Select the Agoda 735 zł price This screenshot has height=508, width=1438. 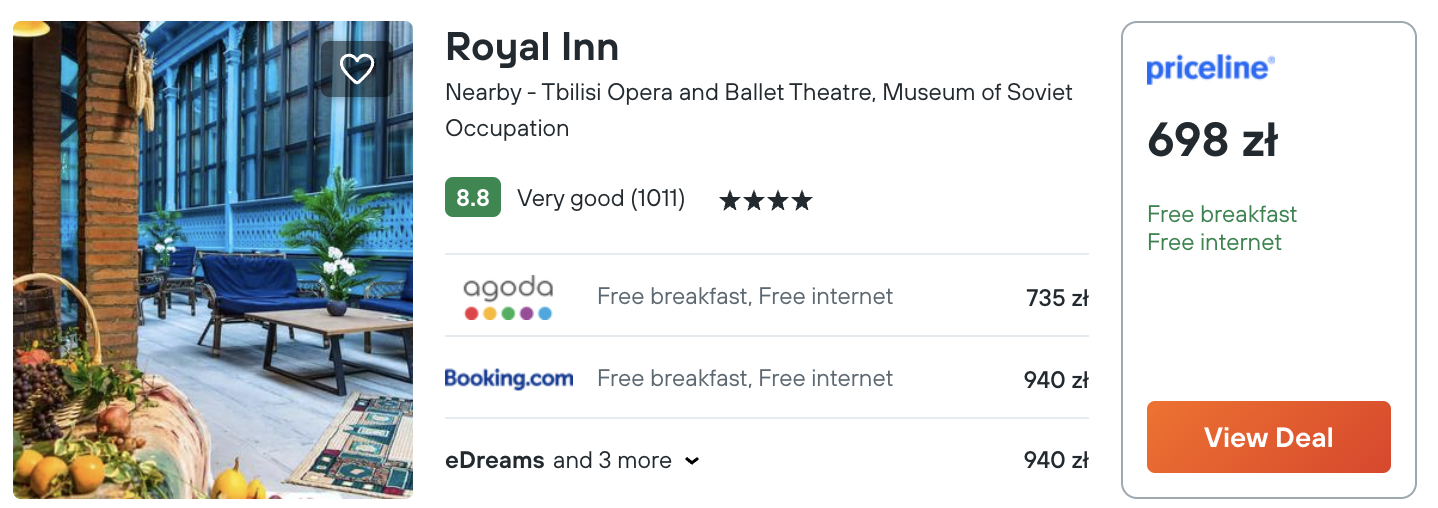(x=1056, y=298)
